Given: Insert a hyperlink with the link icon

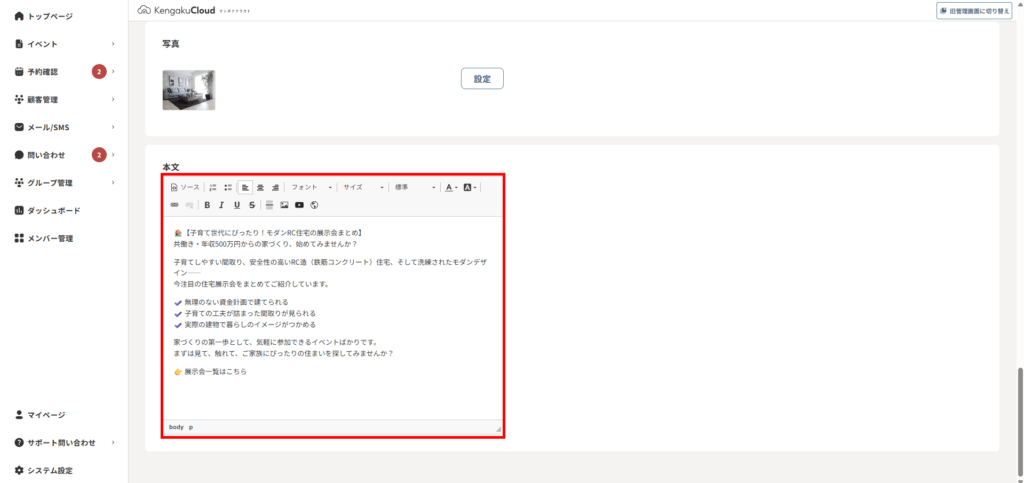Looking at the screenshot, I should click(x=175, y=205).
